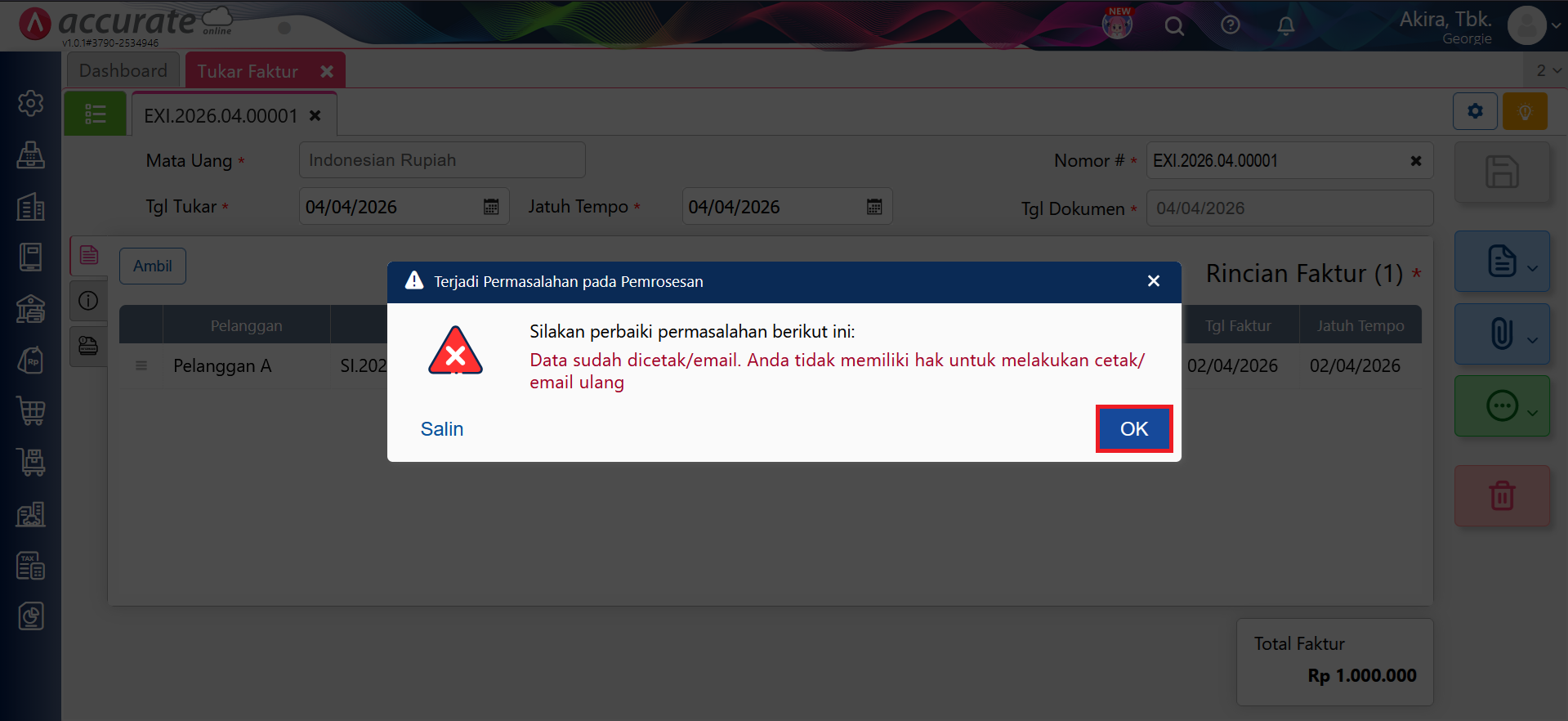Screen dimensions: 1568x721
Task: Click the yellow lightbulb tips icon
Action: 1524,111
